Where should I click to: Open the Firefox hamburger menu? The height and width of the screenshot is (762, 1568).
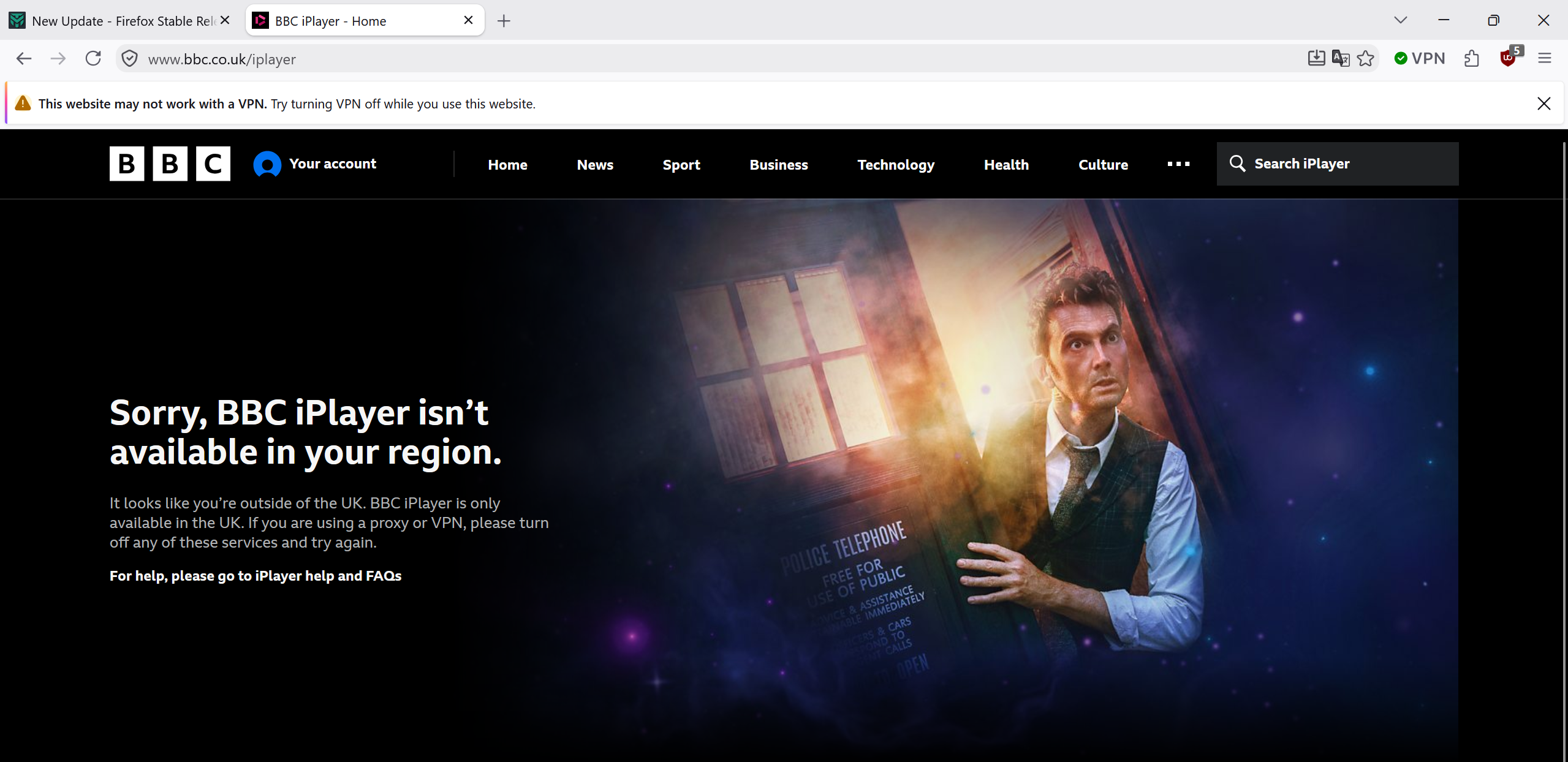[x=1545, y=59]
